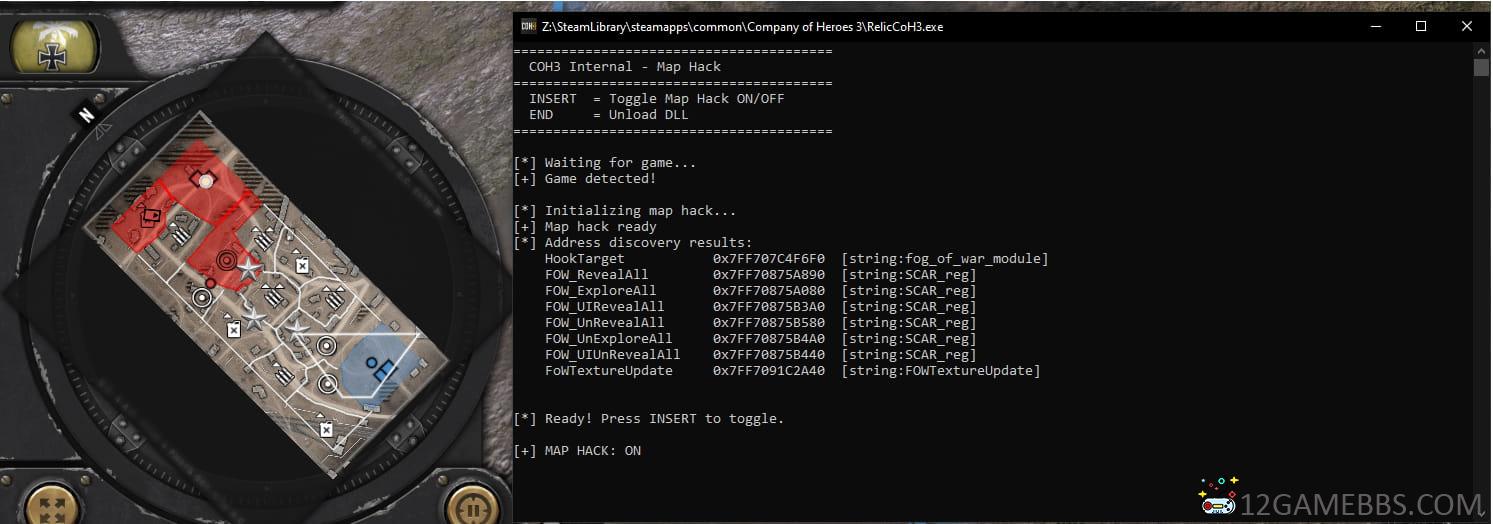Screen dimensions: 1493x524
Task: Click the console window's COH title bar icon
Action: 529,27
